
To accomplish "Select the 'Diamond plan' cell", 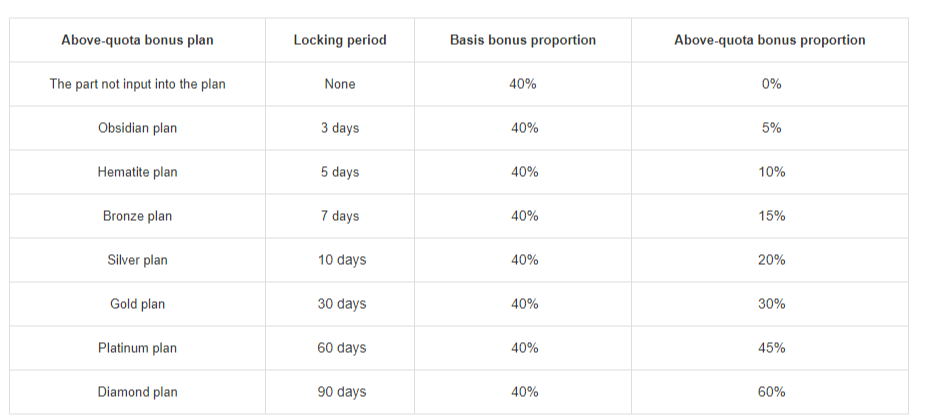I will [137, 392].
